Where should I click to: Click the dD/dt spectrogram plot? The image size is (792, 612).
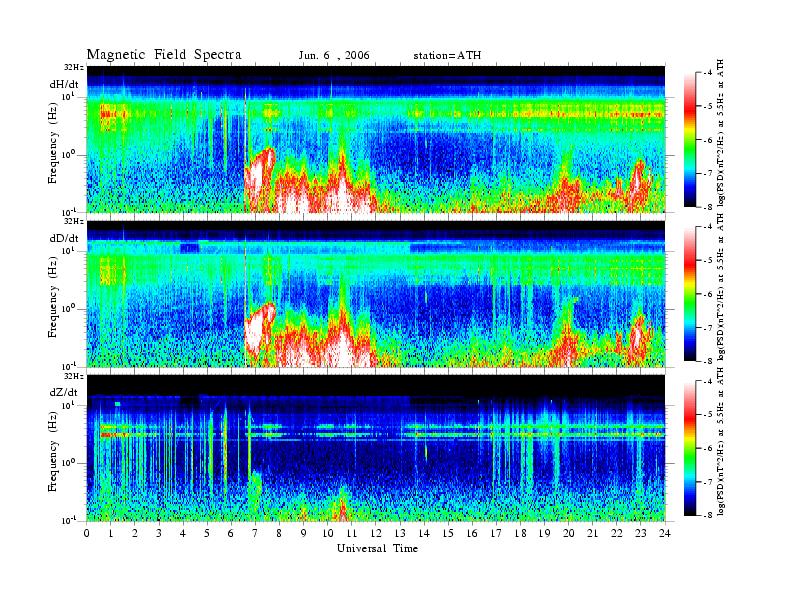click(x=376, y=293)
